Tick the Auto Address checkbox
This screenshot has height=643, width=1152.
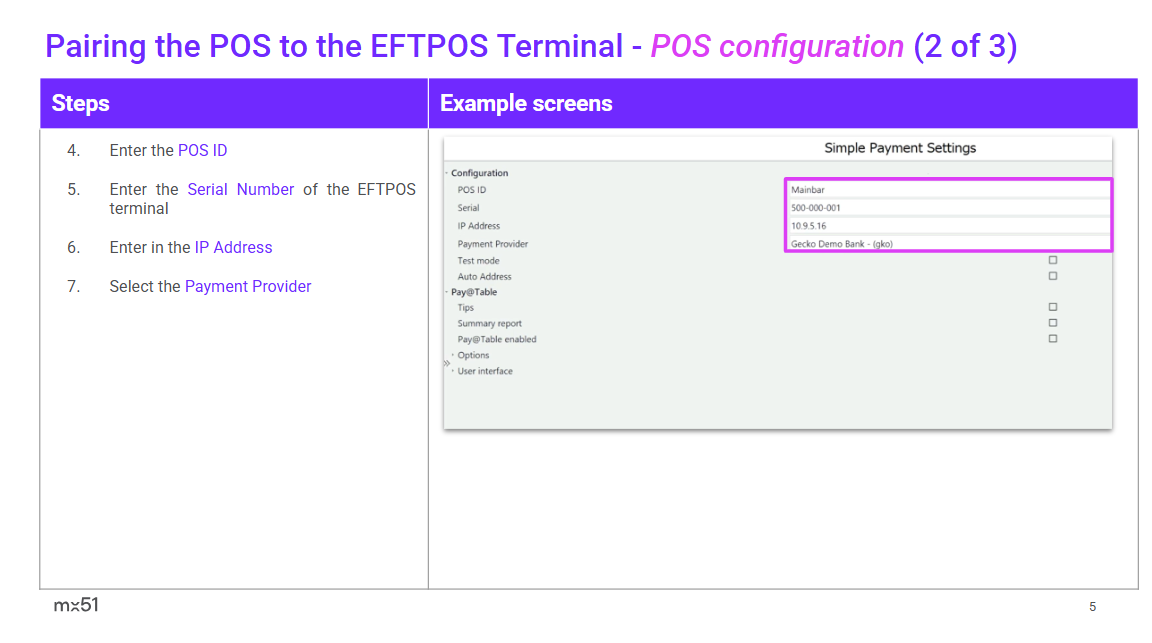[x=1052, y=276]
